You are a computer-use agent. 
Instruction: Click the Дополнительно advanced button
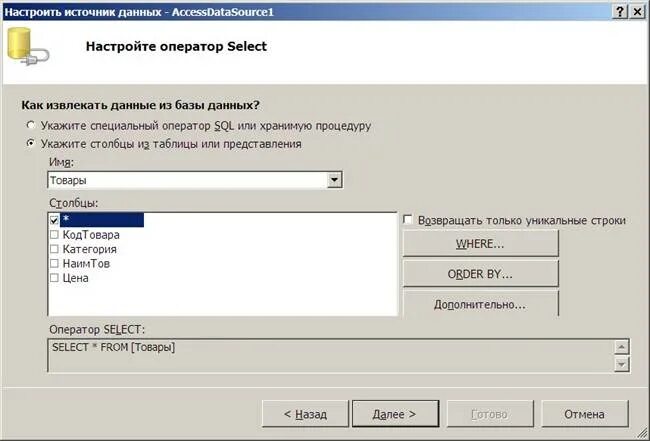(x=480, y=305)
